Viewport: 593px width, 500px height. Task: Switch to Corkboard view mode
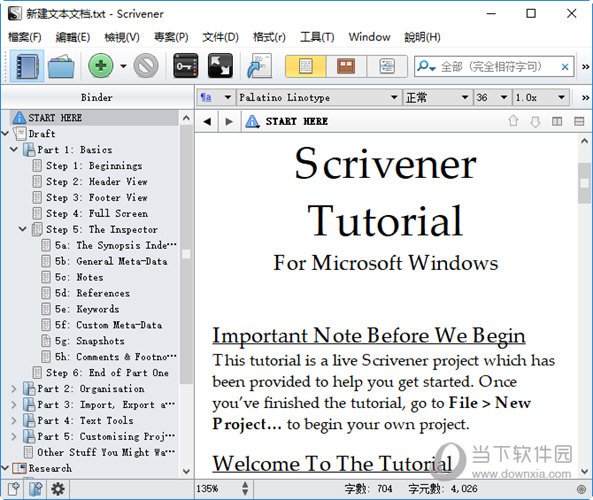[x=346, y=66]
